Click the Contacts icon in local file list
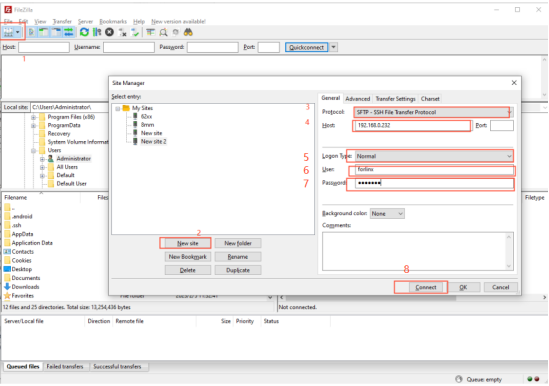The height and width of the screenshot is (386, 549). click(7, 251)
